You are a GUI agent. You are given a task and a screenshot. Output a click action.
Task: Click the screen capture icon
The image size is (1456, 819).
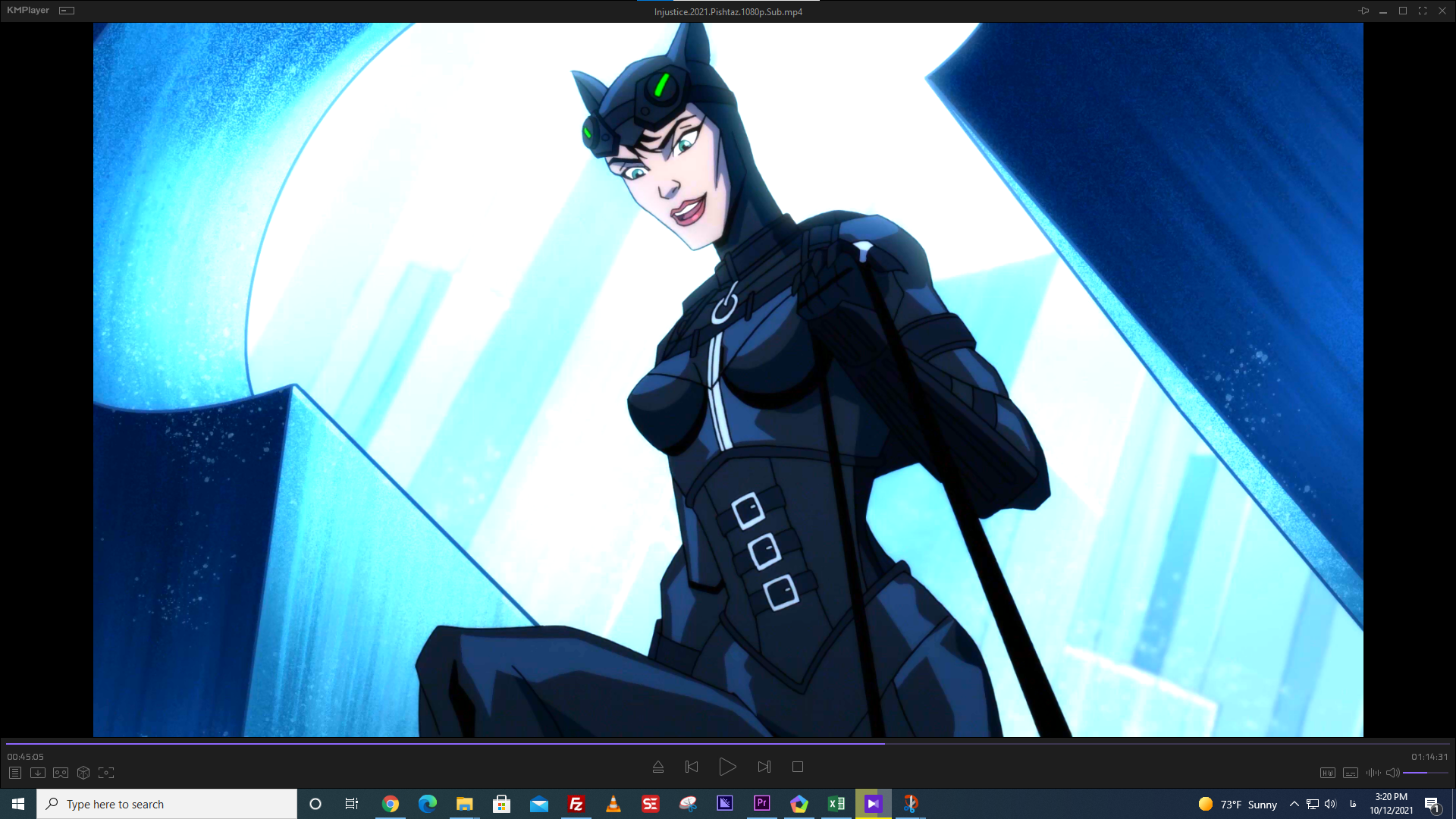click(106, 773)
